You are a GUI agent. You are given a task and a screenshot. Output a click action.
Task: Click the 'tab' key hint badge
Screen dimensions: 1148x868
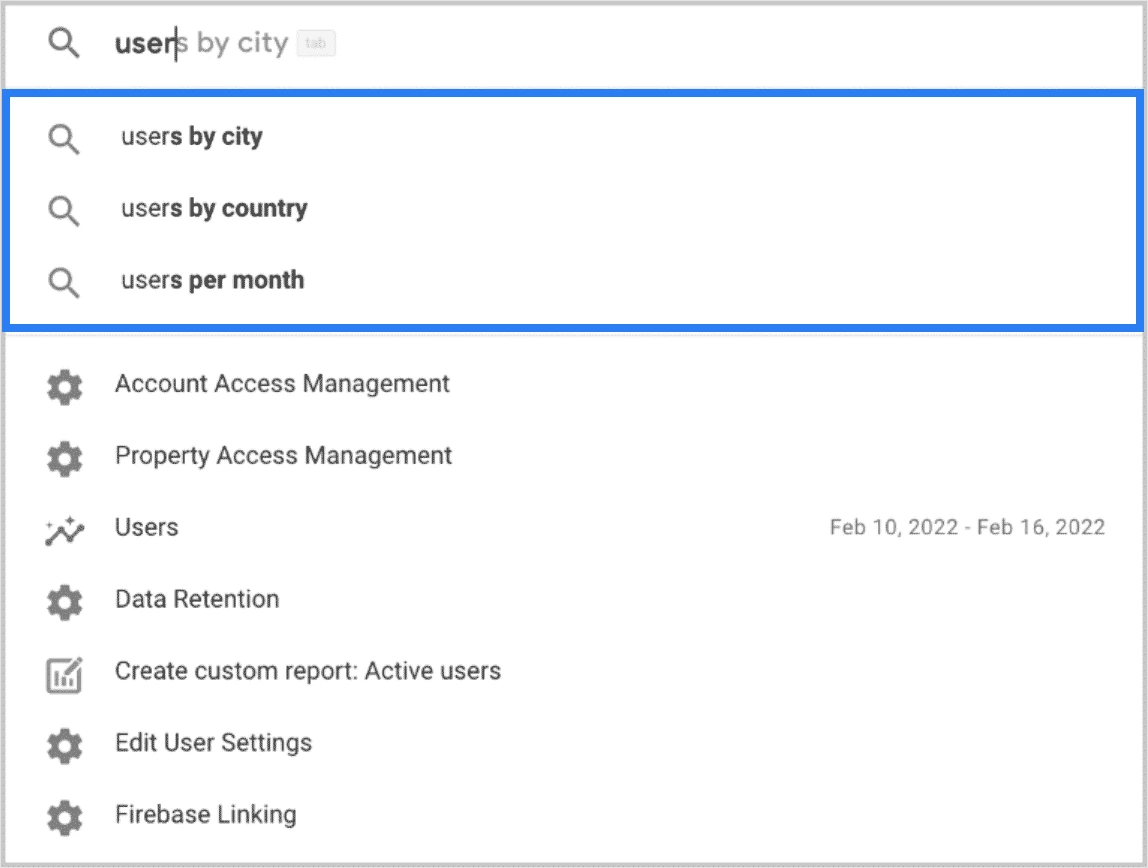317,44
